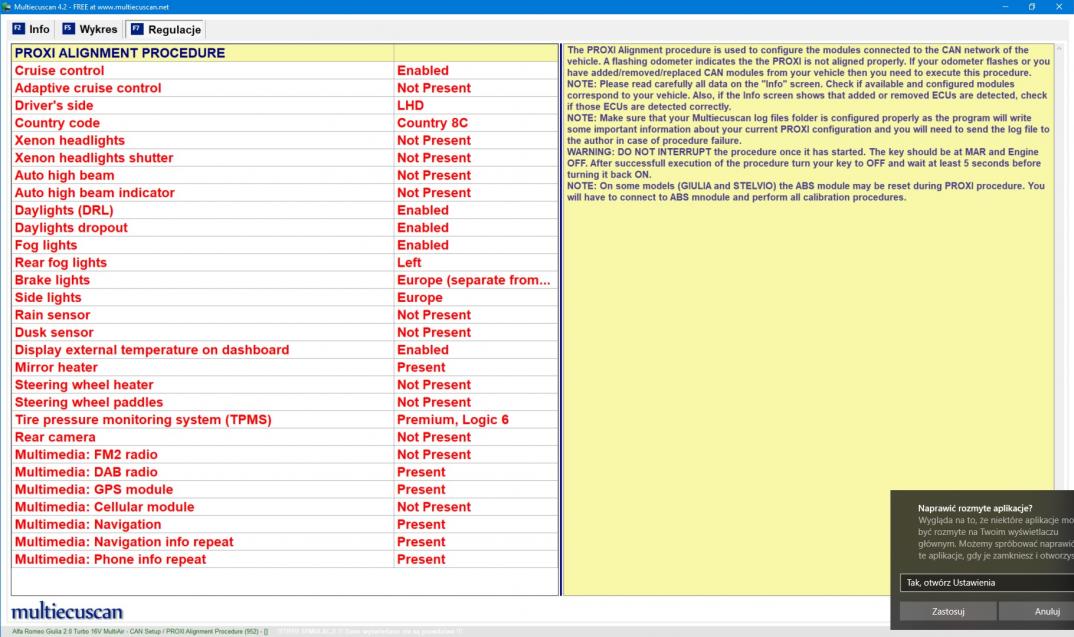Switch to the Wykres tab
The width and height of the screenshot is (1074, 637).
[x=90, y=29]
